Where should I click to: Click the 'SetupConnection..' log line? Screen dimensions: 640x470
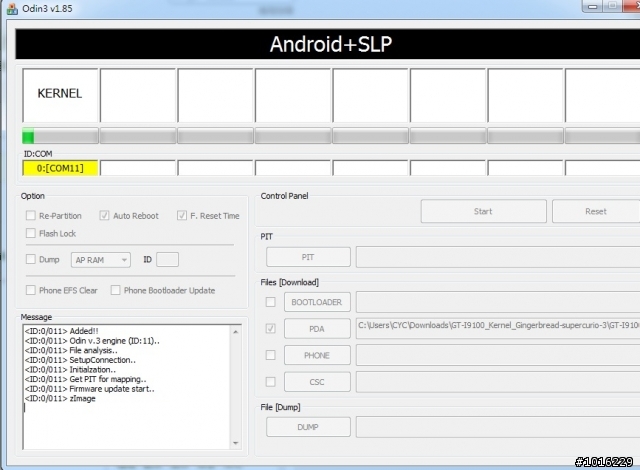tap(80, 360)
